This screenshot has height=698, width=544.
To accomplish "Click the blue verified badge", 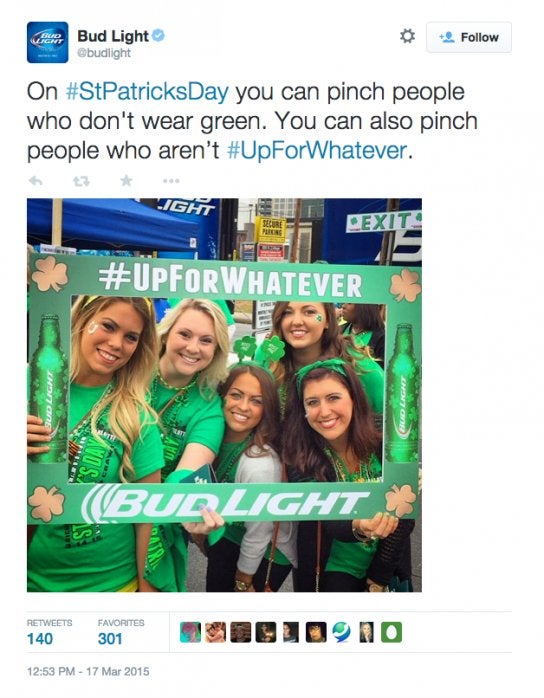I will [x=158, y=35].
